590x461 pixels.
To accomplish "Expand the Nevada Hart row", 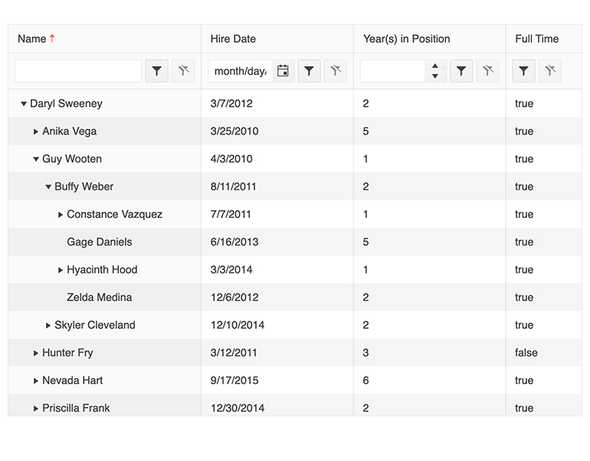I will 36,380.
